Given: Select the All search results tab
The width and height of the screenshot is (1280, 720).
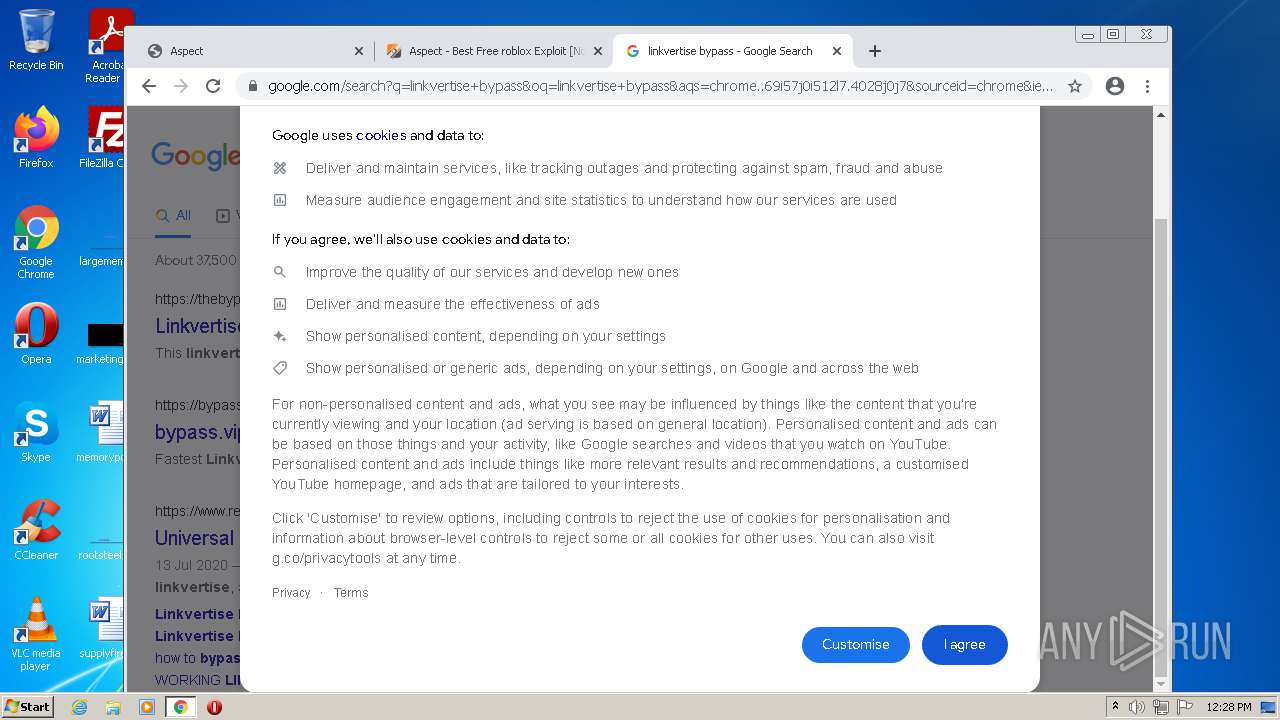Looking at the screenshot, I should point(173,215).
